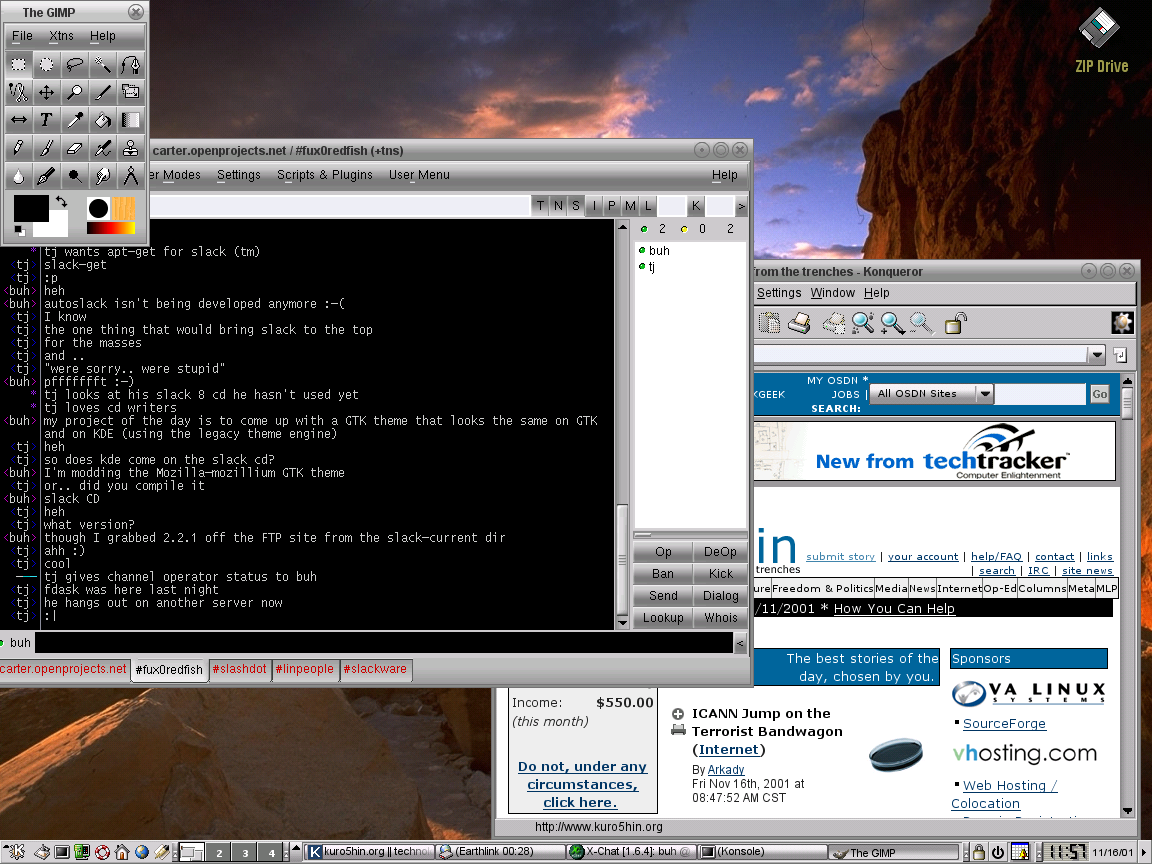Image resolution: width=1152 pixels, height=864 pixels.
Task: Toggle the S secret channel mode button
Action: tap(576, 206)
